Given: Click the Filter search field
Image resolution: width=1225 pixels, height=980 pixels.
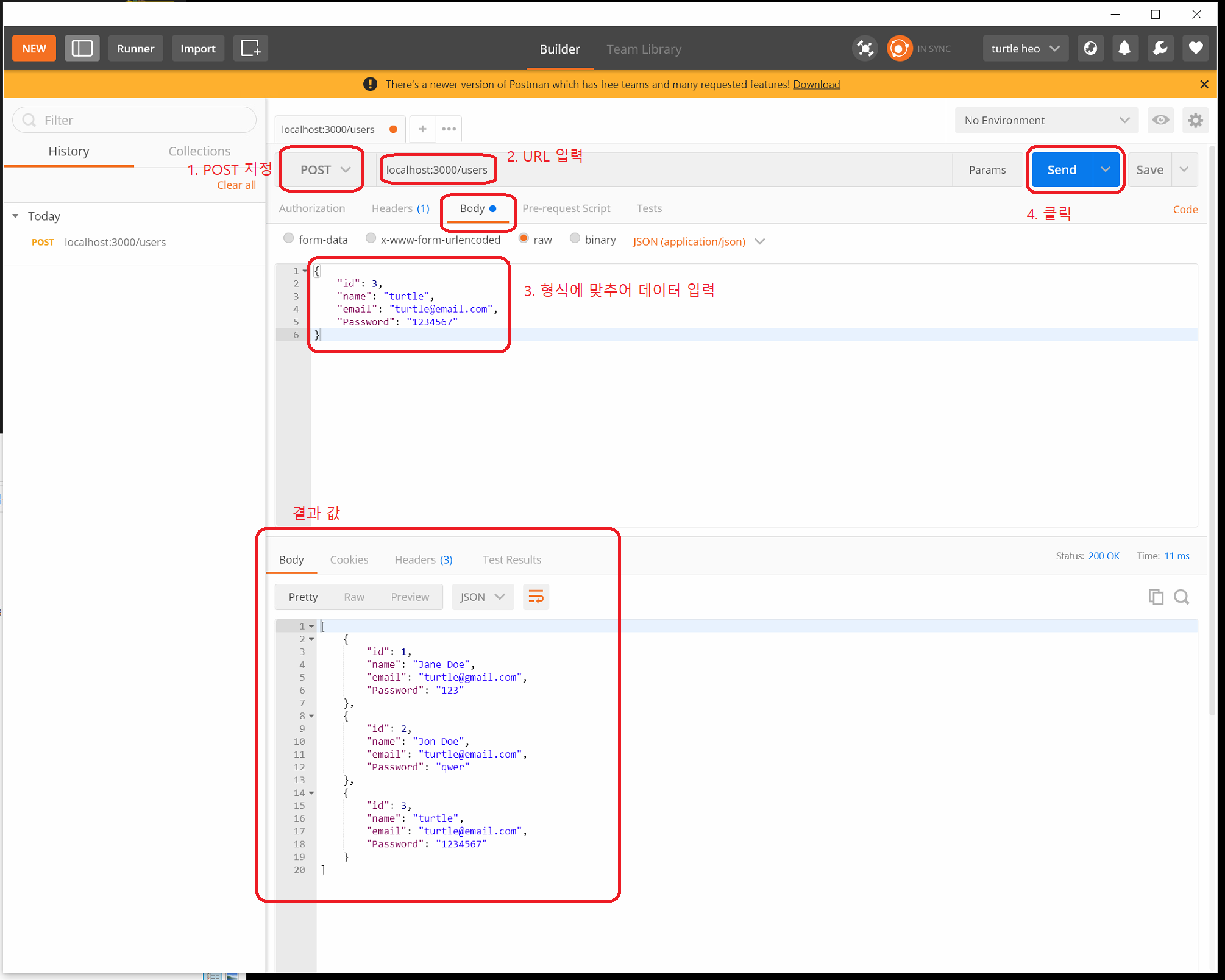Looking at the screenshot, I should (134, 120).
